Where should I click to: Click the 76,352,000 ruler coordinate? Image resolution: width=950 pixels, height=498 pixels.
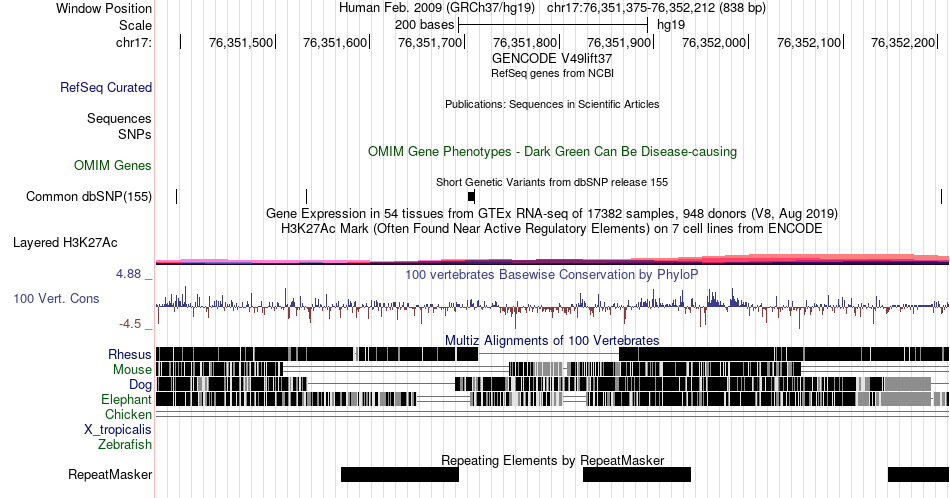click(x=714, y=42)
